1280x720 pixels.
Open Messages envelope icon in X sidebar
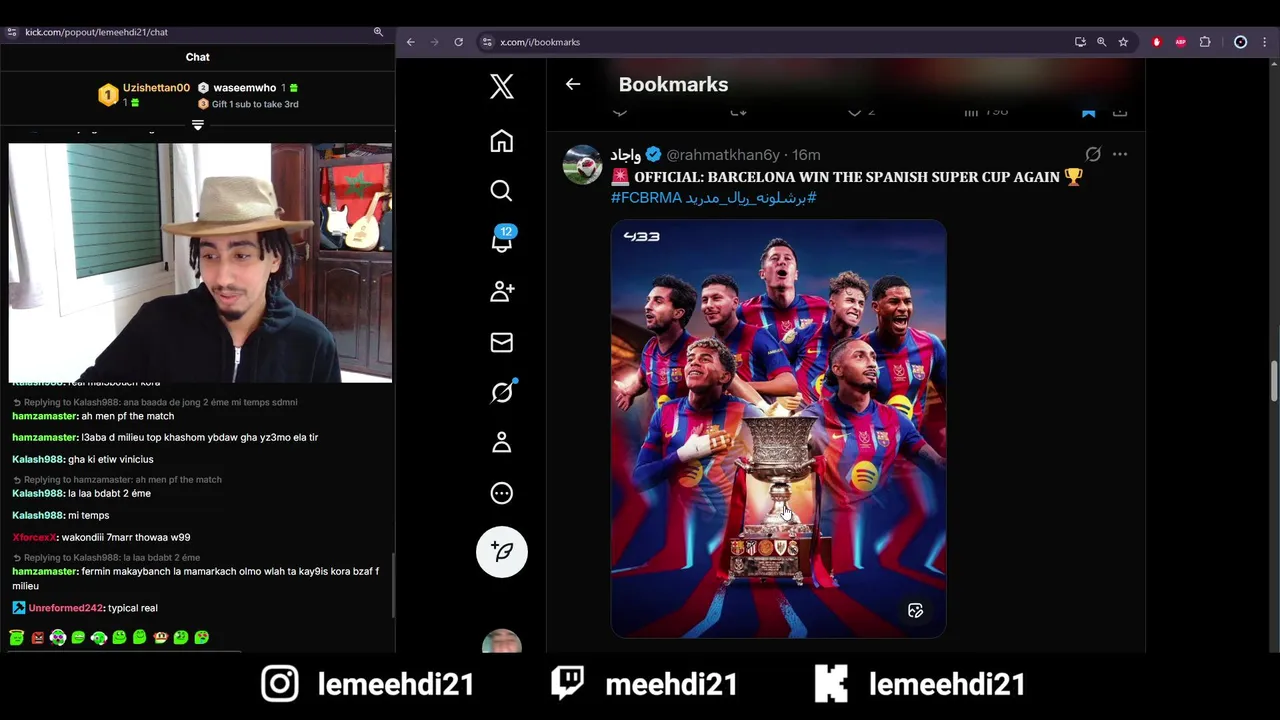(x=502, y=342)
